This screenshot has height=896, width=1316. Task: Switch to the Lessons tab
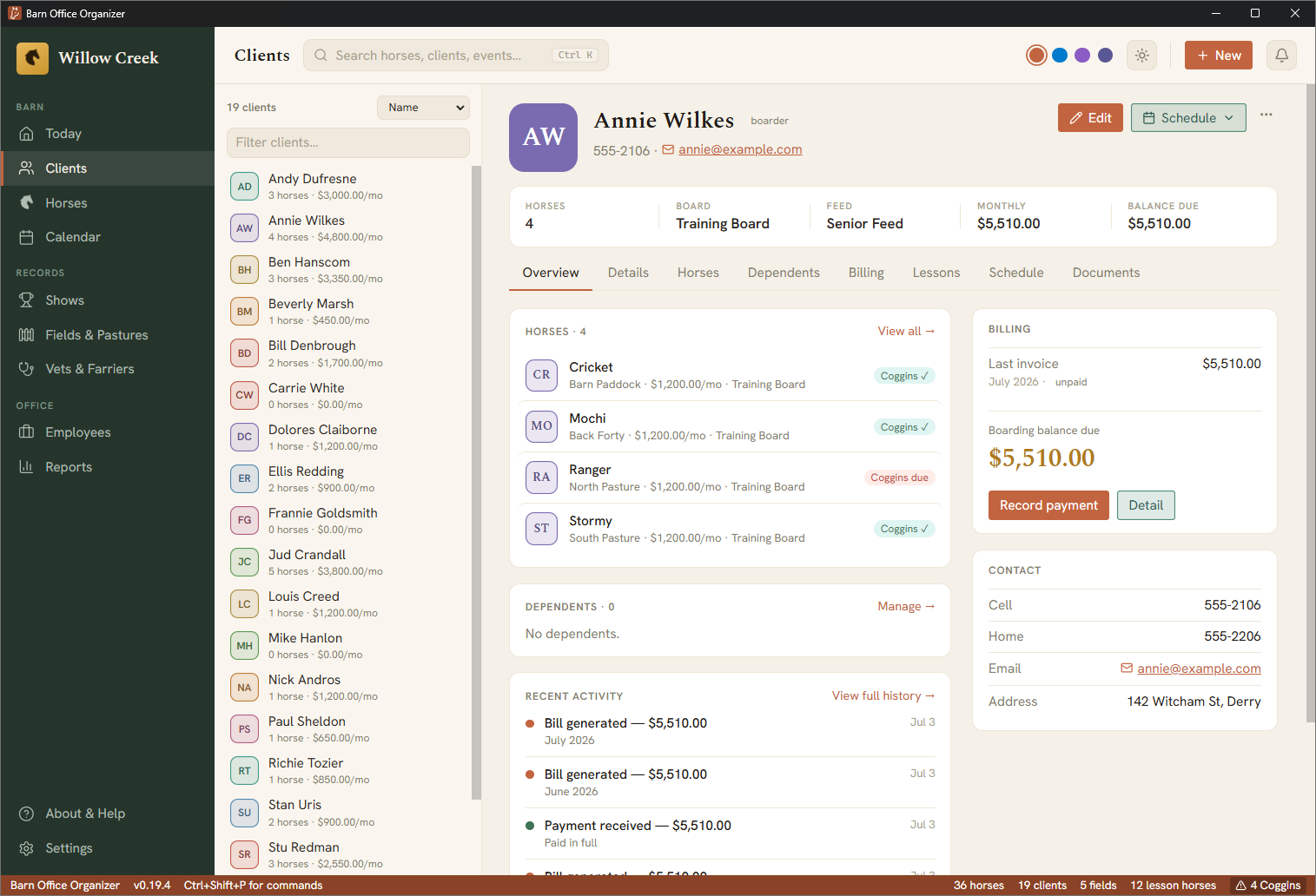tap(936, 273)
